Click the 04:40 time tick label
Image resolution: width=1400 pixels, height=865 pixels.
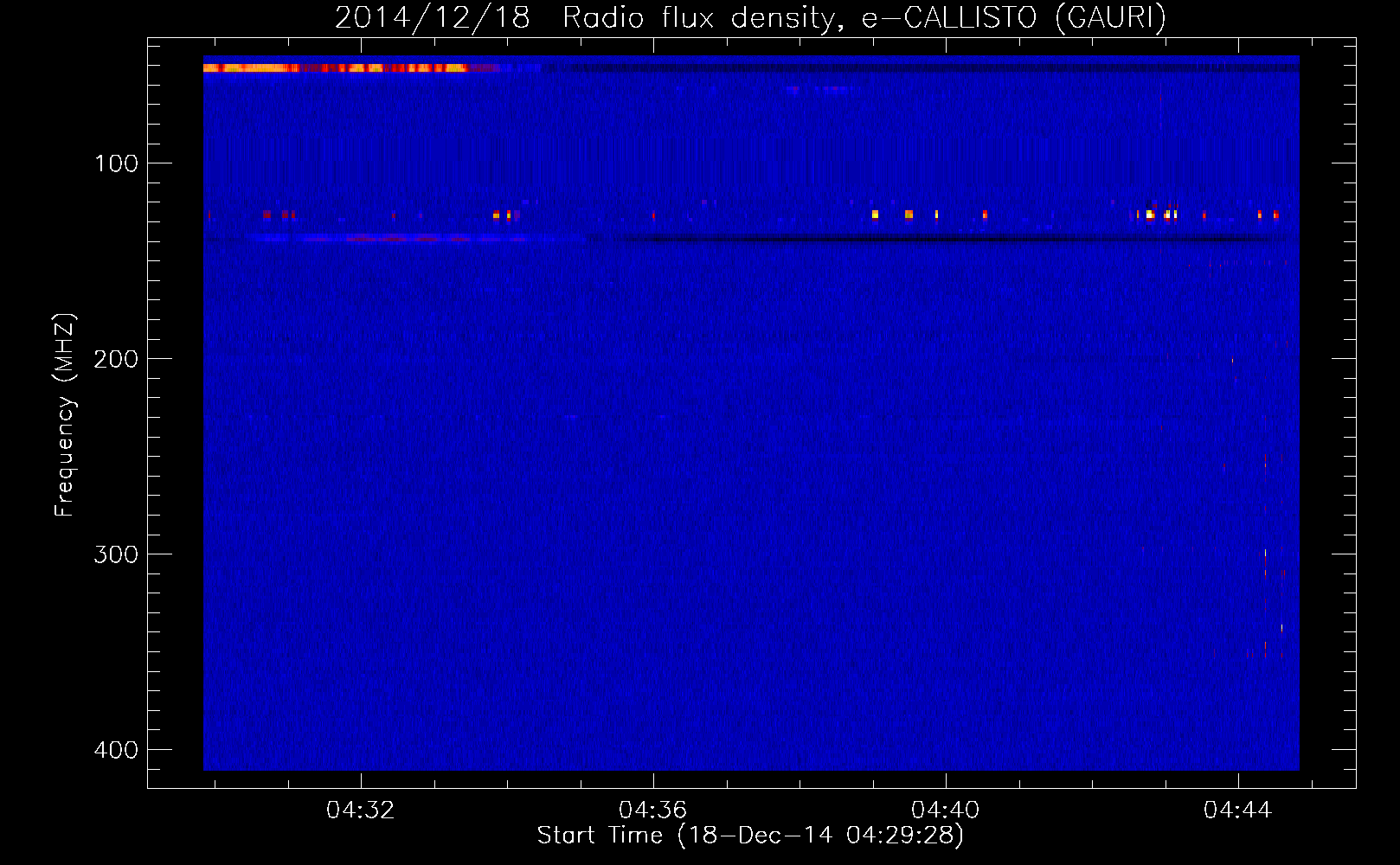pos(945,810)
